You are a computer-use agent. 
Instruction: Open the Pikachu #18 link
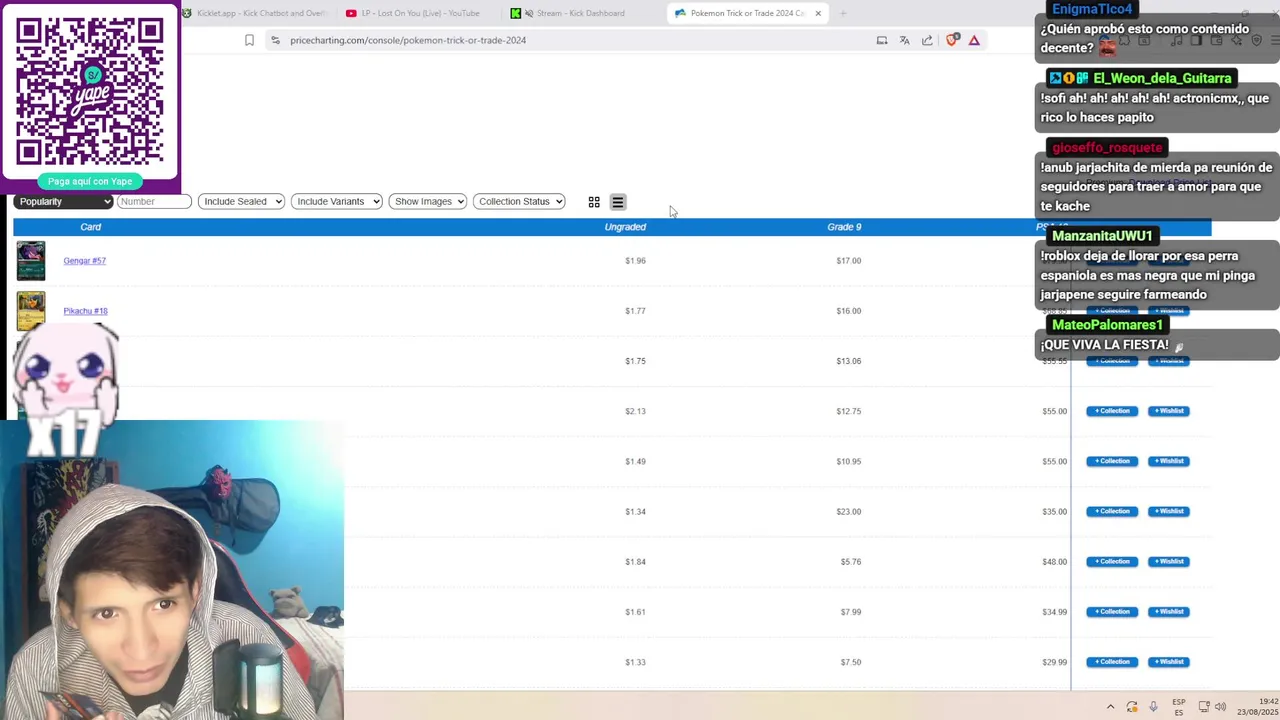pyautogui.click(x=85, y=311)
